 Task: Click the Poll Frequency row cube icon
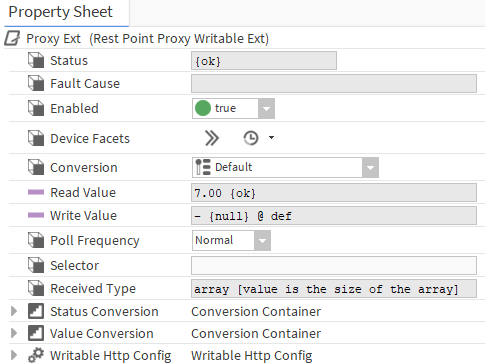36,240
